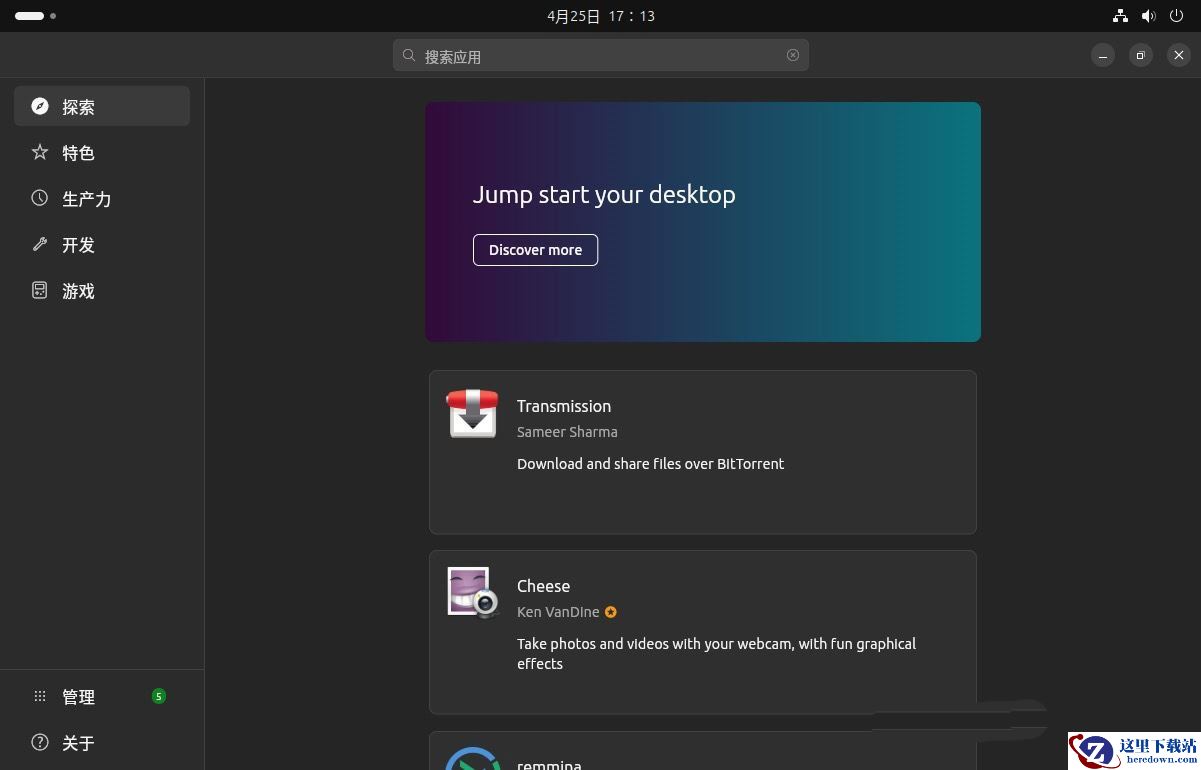This screenshot has width=1201, height=770.
Task: Open the Cheese app title
Action: click(543, 586)
